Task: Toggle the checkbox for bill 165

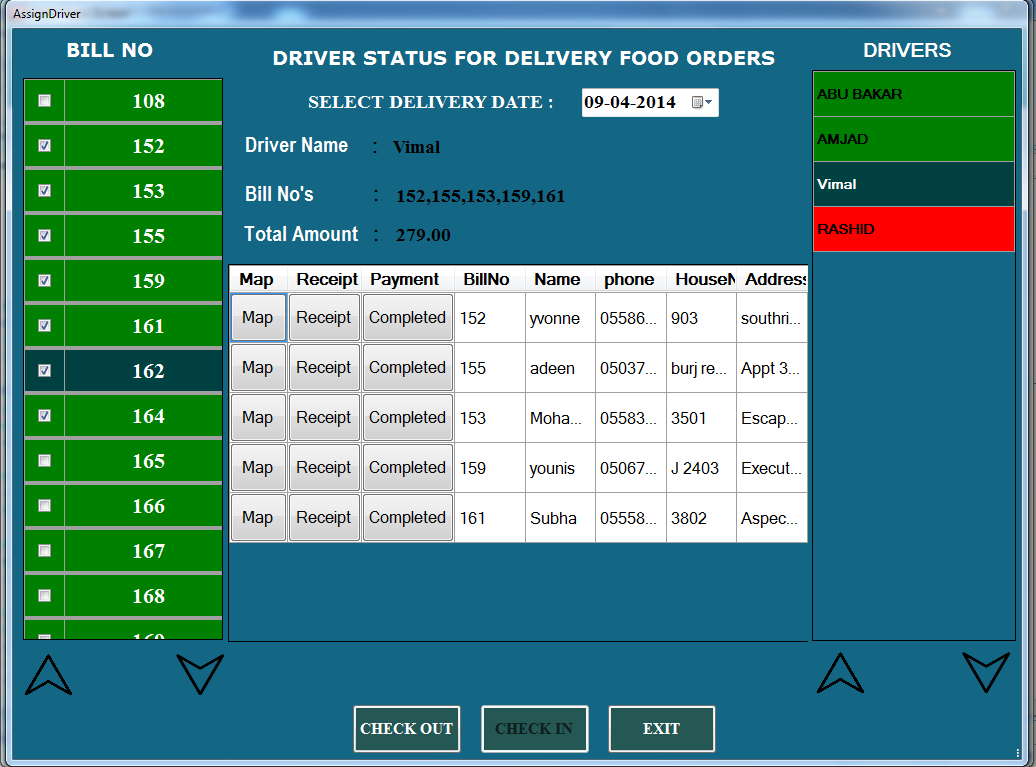Action: coord(44,461)
